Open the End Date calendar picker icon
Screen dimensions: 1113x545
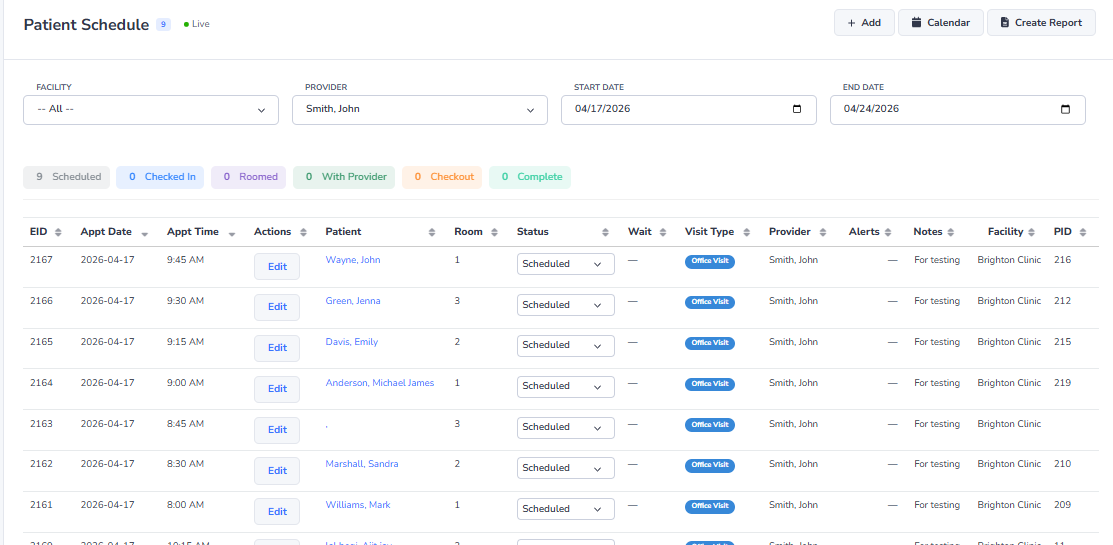pyautogui.click(x=1066, y=110)
